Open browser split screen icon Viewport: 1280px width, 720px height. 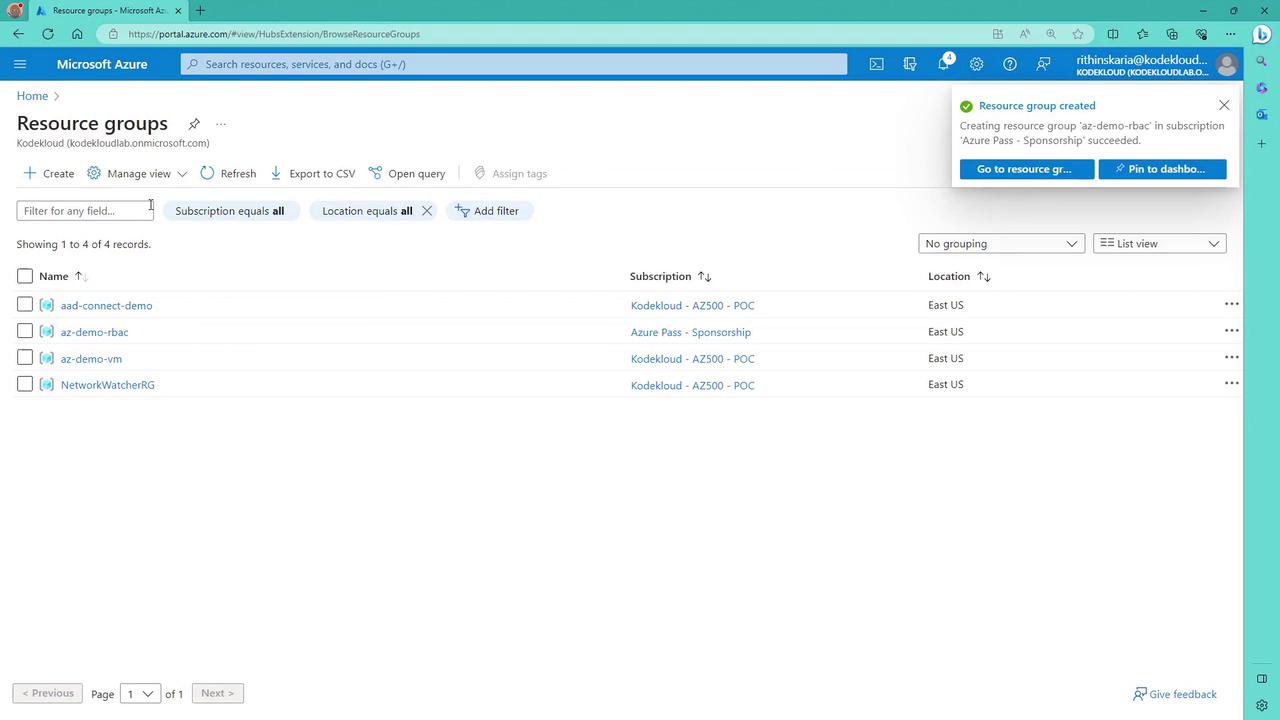click(x=1113, y=34)
